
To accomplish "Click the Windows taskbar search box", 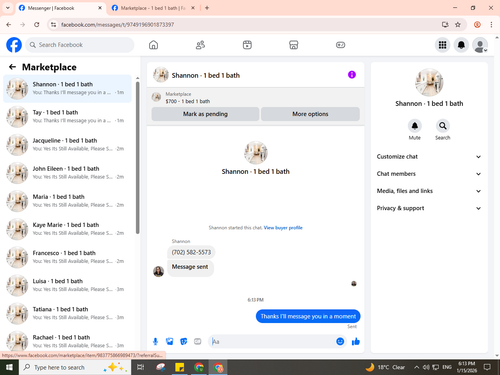I will (x=75, y=367).
